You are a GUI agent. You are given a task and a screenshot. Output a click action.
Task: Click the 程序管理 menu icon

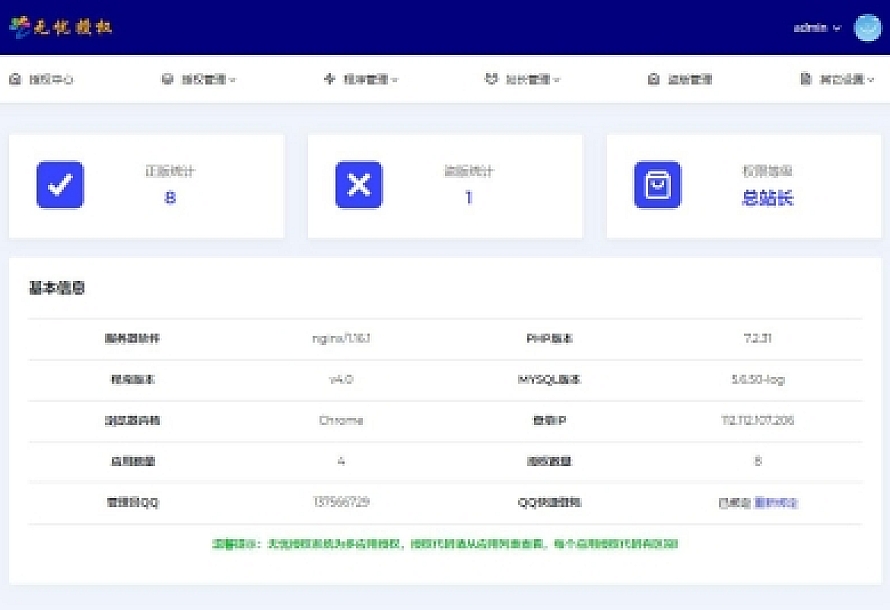pyautogui.click(x=329, y=79)
